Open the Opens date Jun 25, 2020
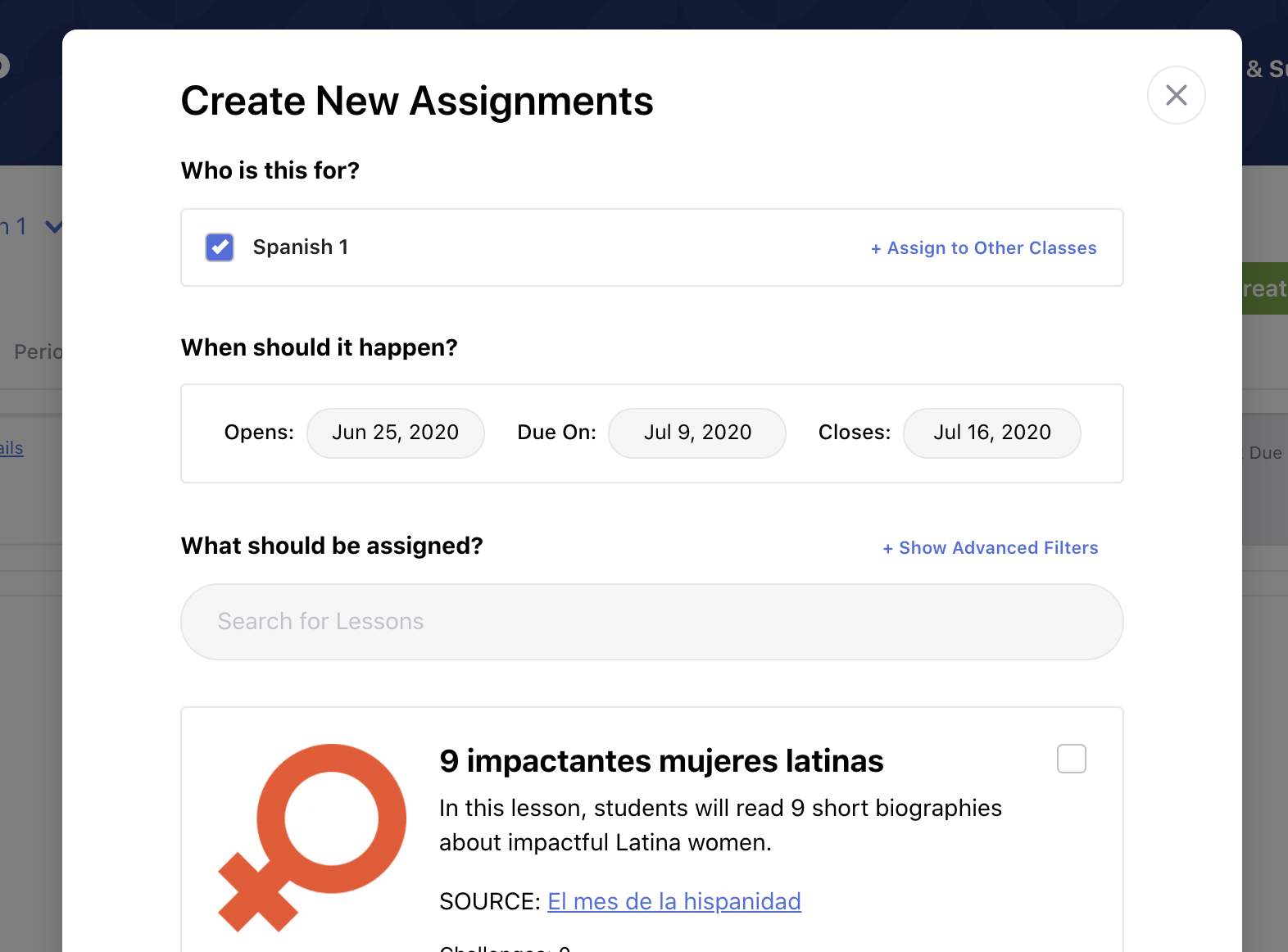This screenshot has height=952, width=1288. coord(396,433)
